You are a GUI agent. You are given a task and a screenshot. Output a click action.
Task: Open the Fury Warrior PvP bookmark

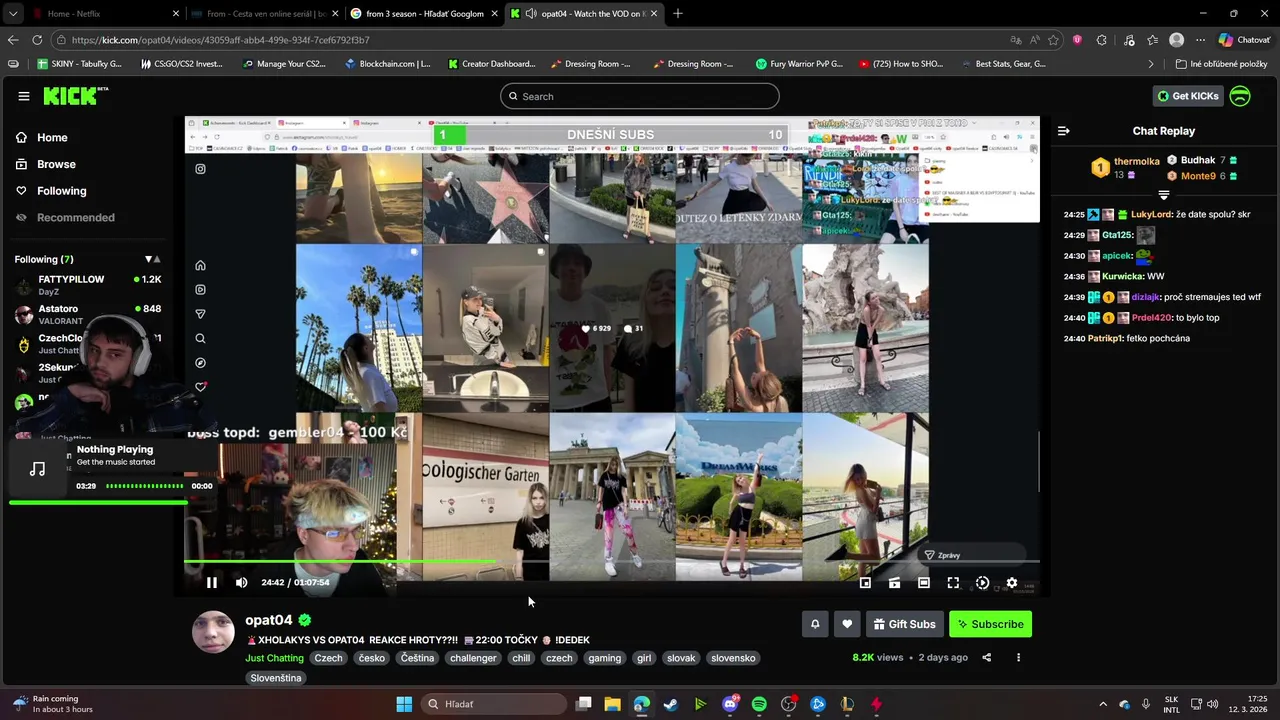[800, 64]
